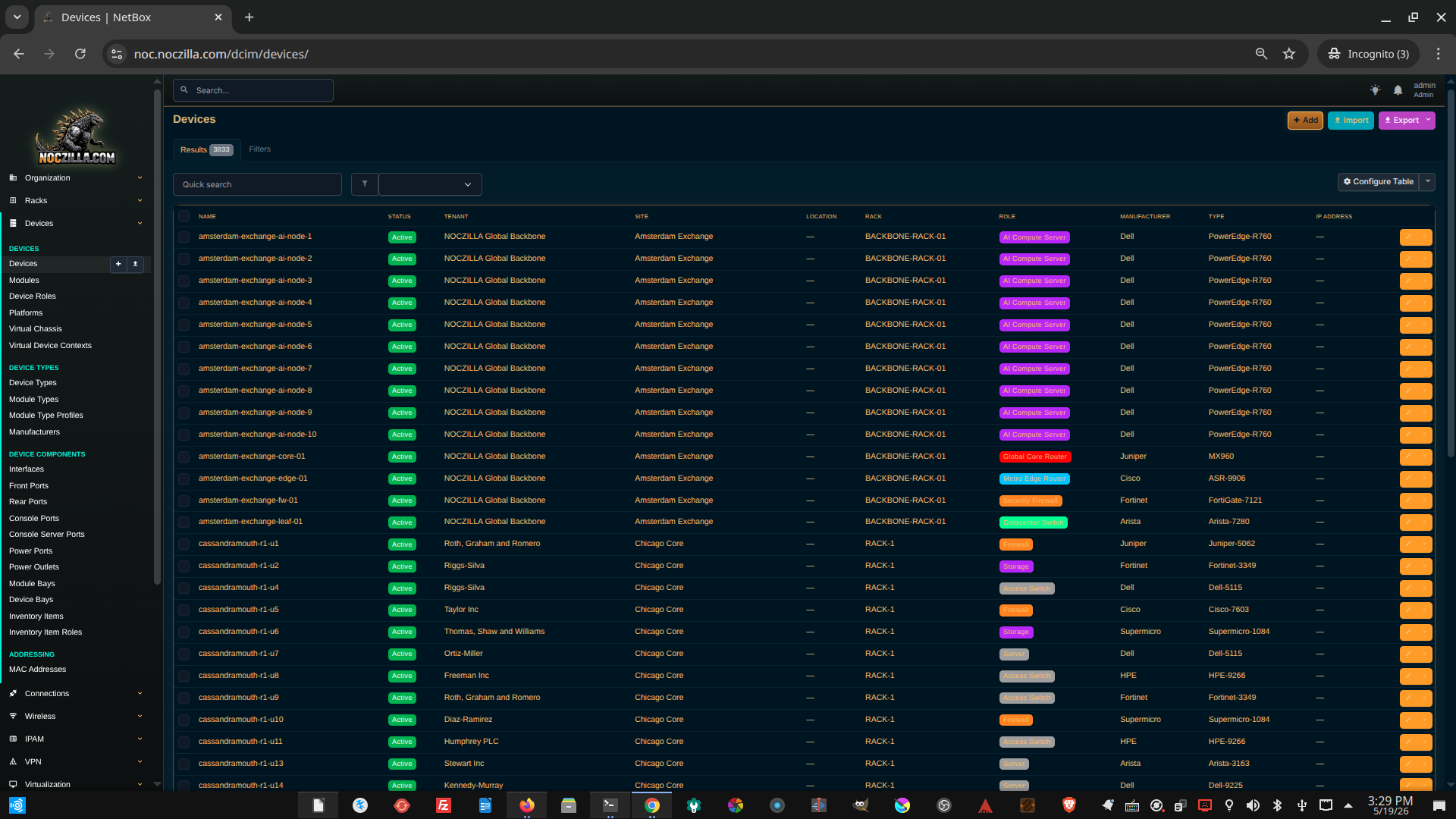
Task: Edit amsterdam-exchange-ai-node-1 with the pencil icon
Action: [1409, 237]
